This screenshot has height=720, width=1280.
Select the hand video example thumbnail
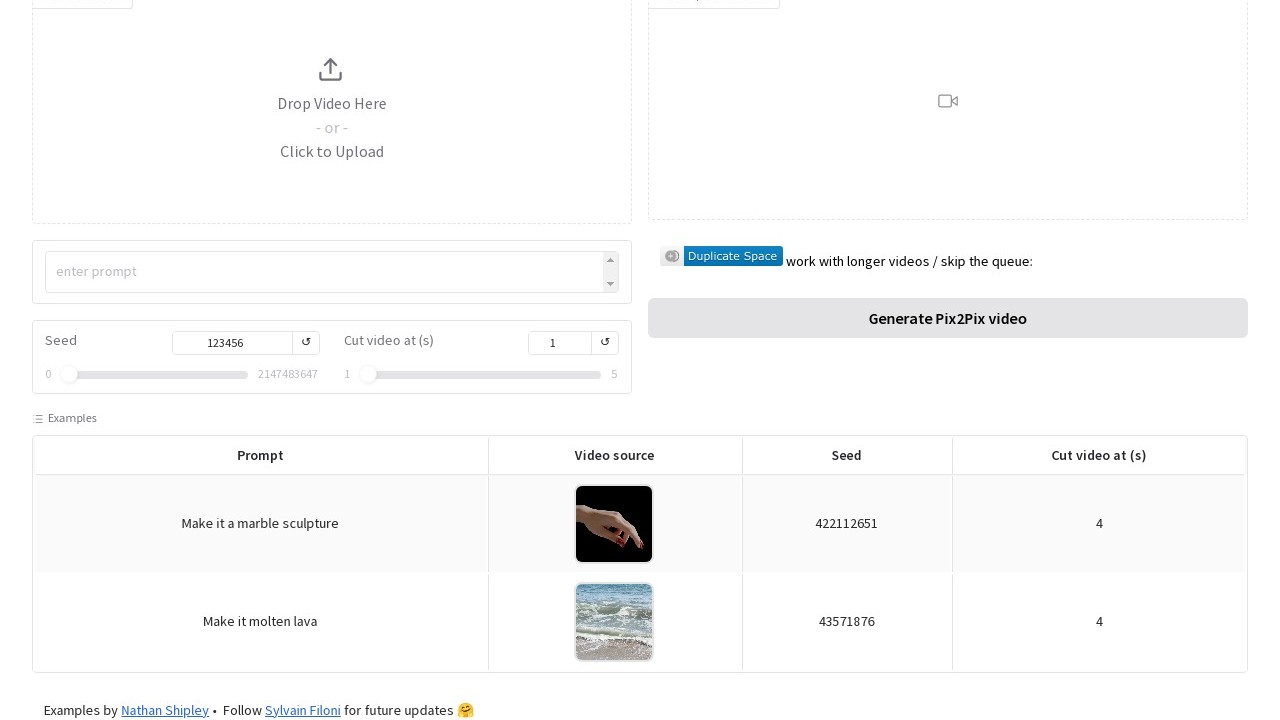tap(614, 524)
